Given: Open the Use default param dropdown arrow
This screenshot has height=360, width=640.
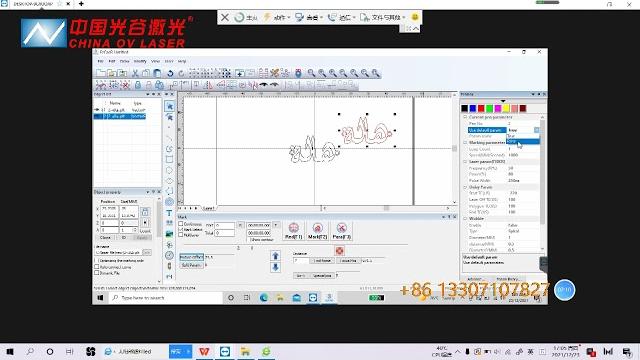Looking at the screenshot, I should (537, 130).
